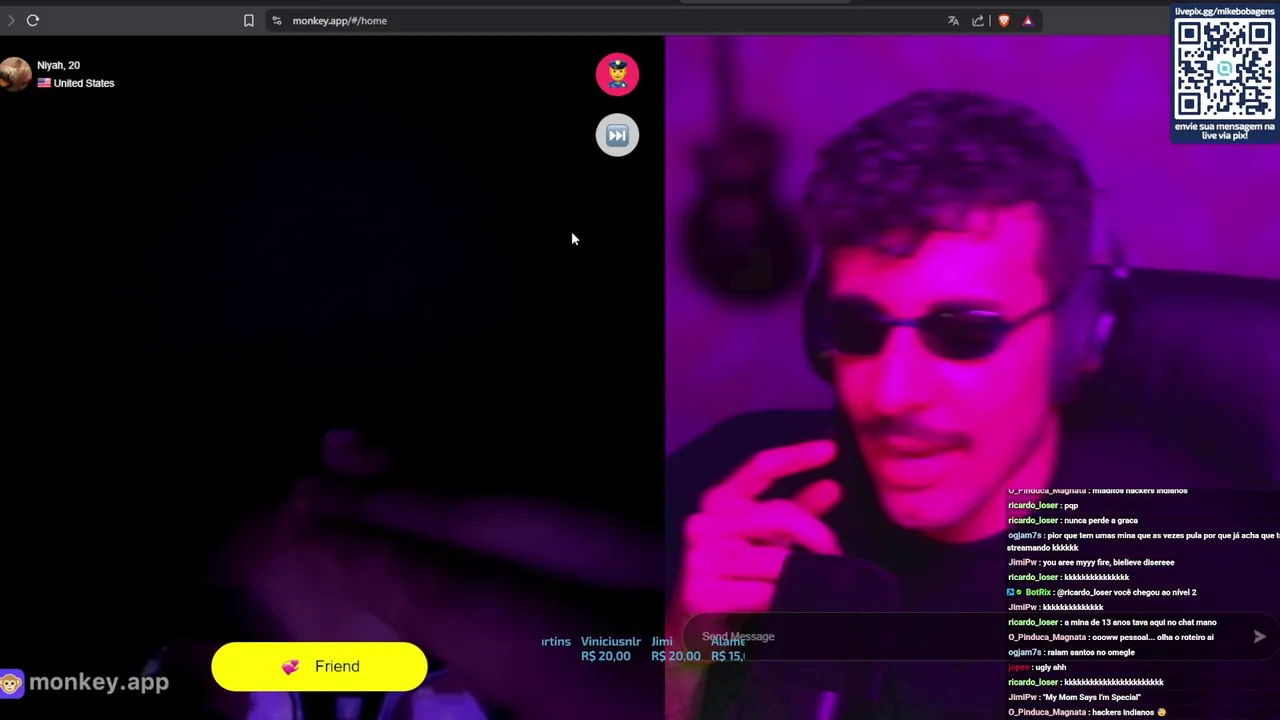Click the United States flag icon
Screen dimensions: 1280x720
point(44,83)
